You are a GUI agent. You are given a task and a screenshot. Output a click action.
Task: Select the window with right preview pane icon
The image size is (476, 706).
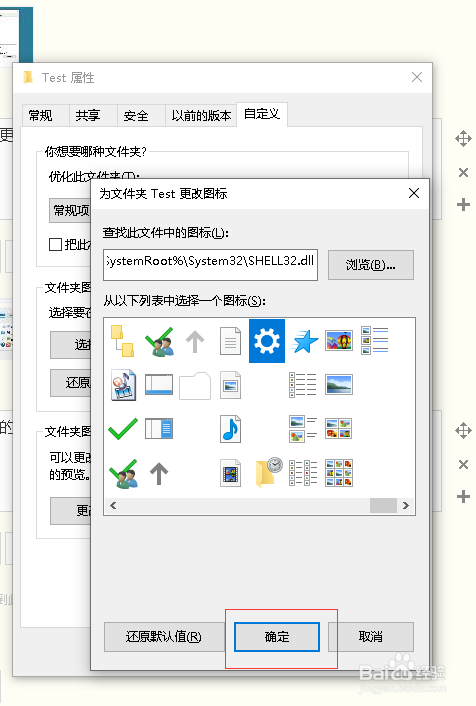pos(159,429)
